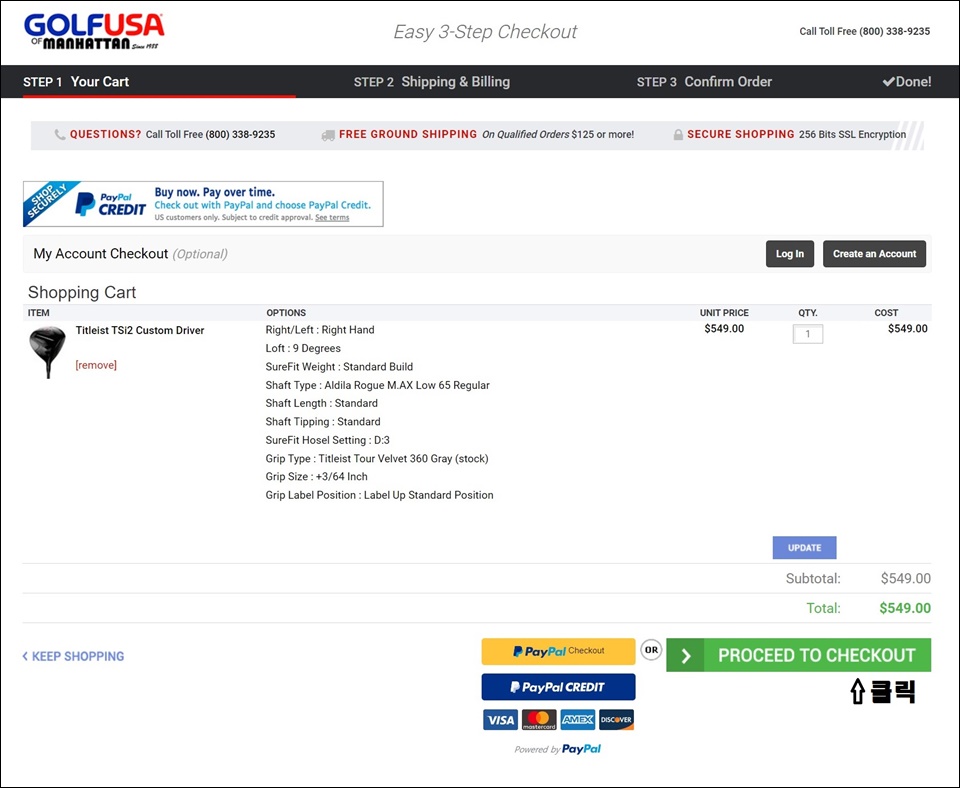Click the "QUESTIONS?" text in the info bar
This screenshot has height=788, width=960.
105,134
